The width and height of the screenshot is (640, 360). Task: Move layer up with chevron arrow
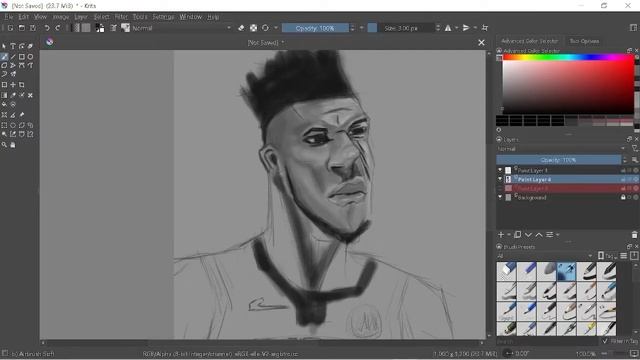[539, 235]
